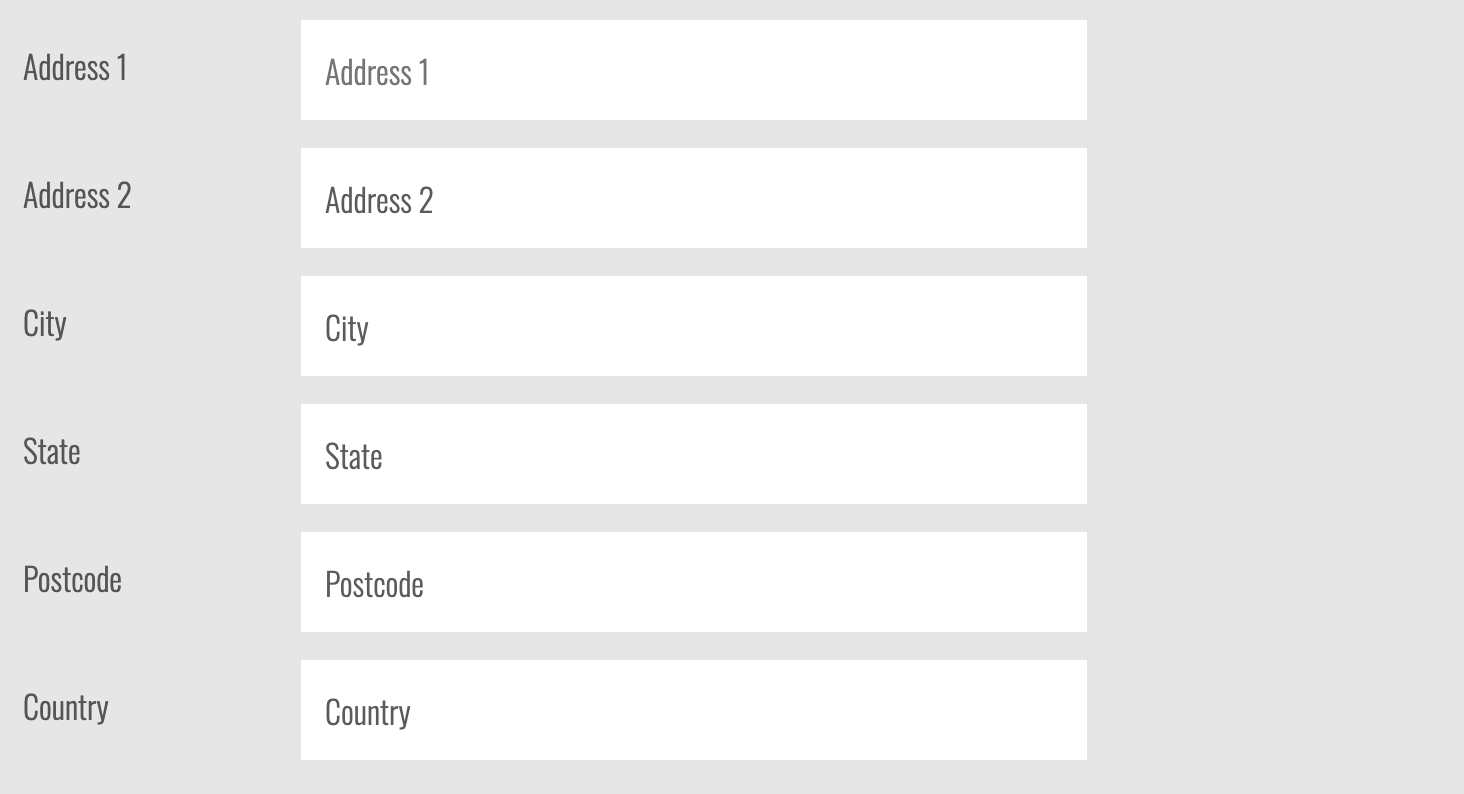Click the 'State' placeholder text in its field

(x=354, y=456)
